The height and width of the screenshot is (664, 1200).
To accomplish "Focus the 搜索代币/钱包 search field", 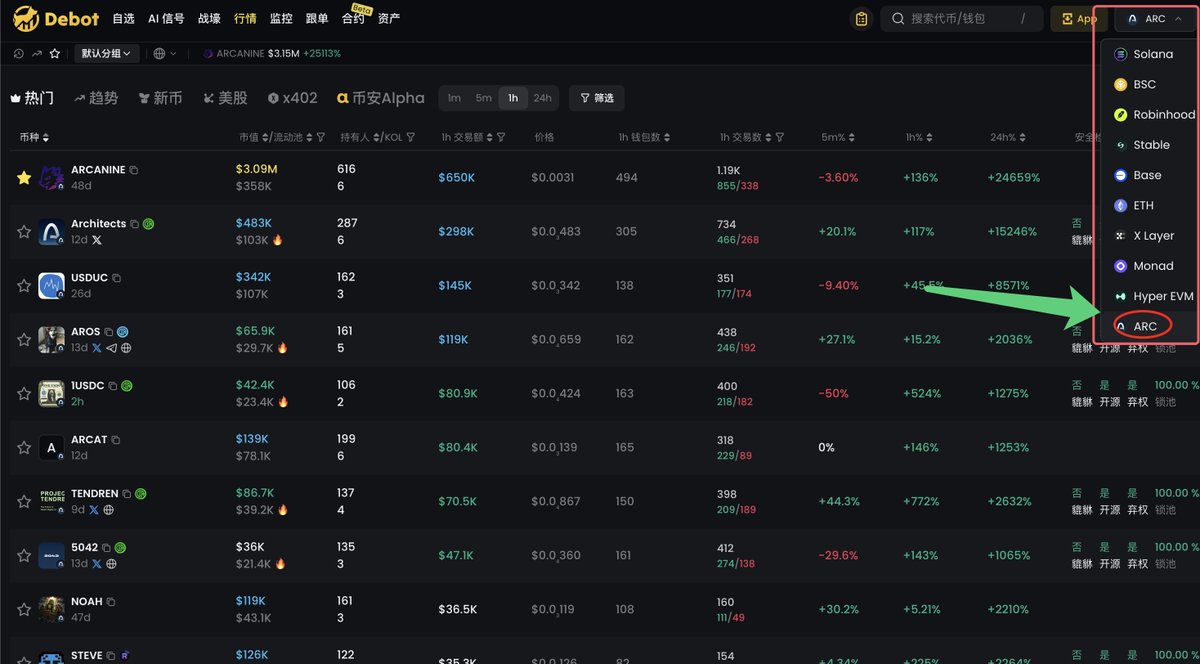I will 961,19.
